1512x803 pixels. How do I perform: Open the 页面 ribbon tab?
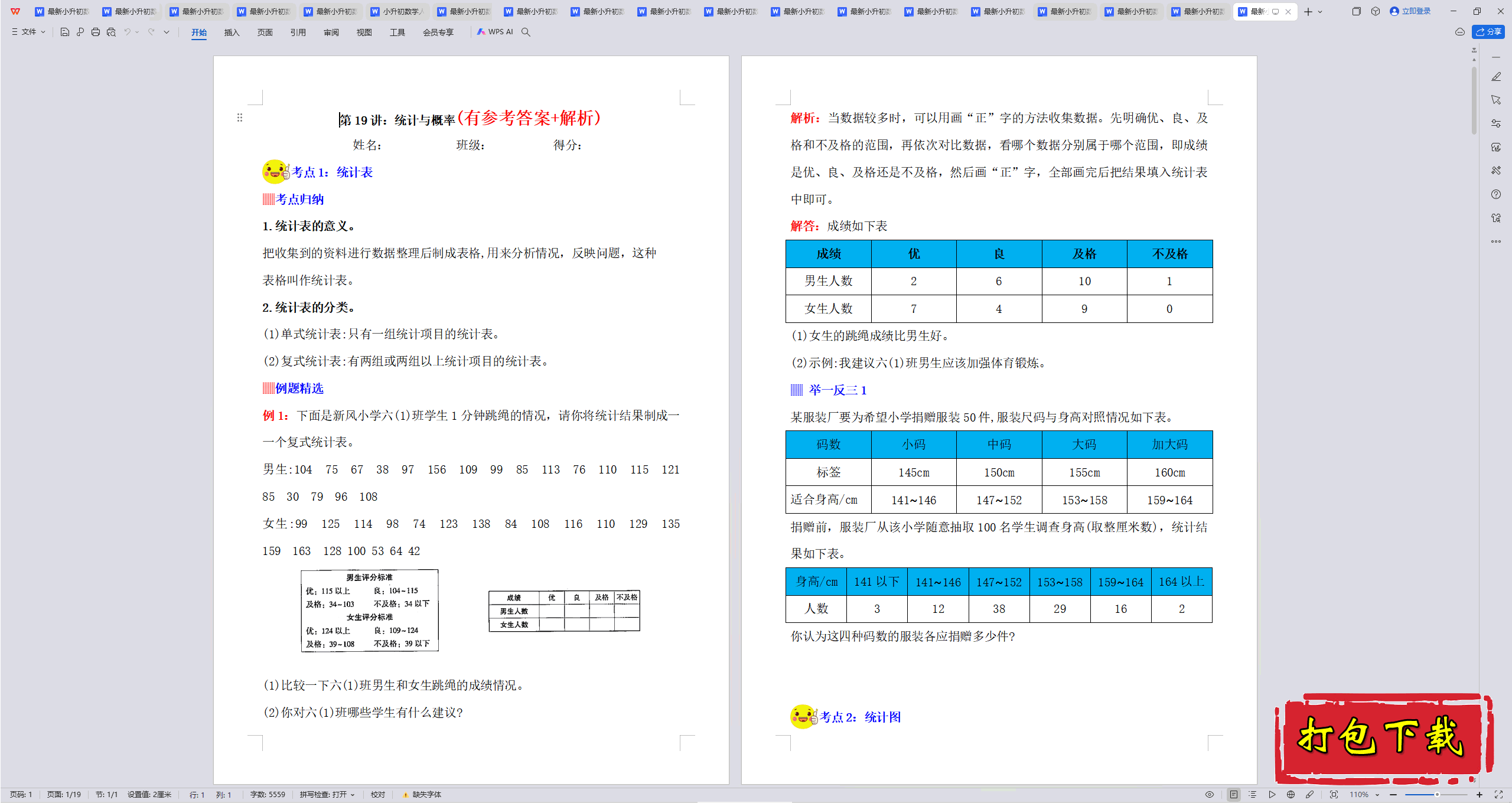pos(265,32)
